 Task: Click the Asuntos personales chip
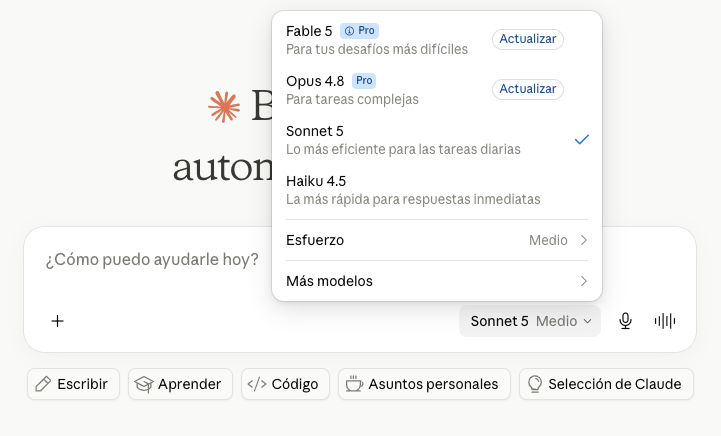click(424, 384)
